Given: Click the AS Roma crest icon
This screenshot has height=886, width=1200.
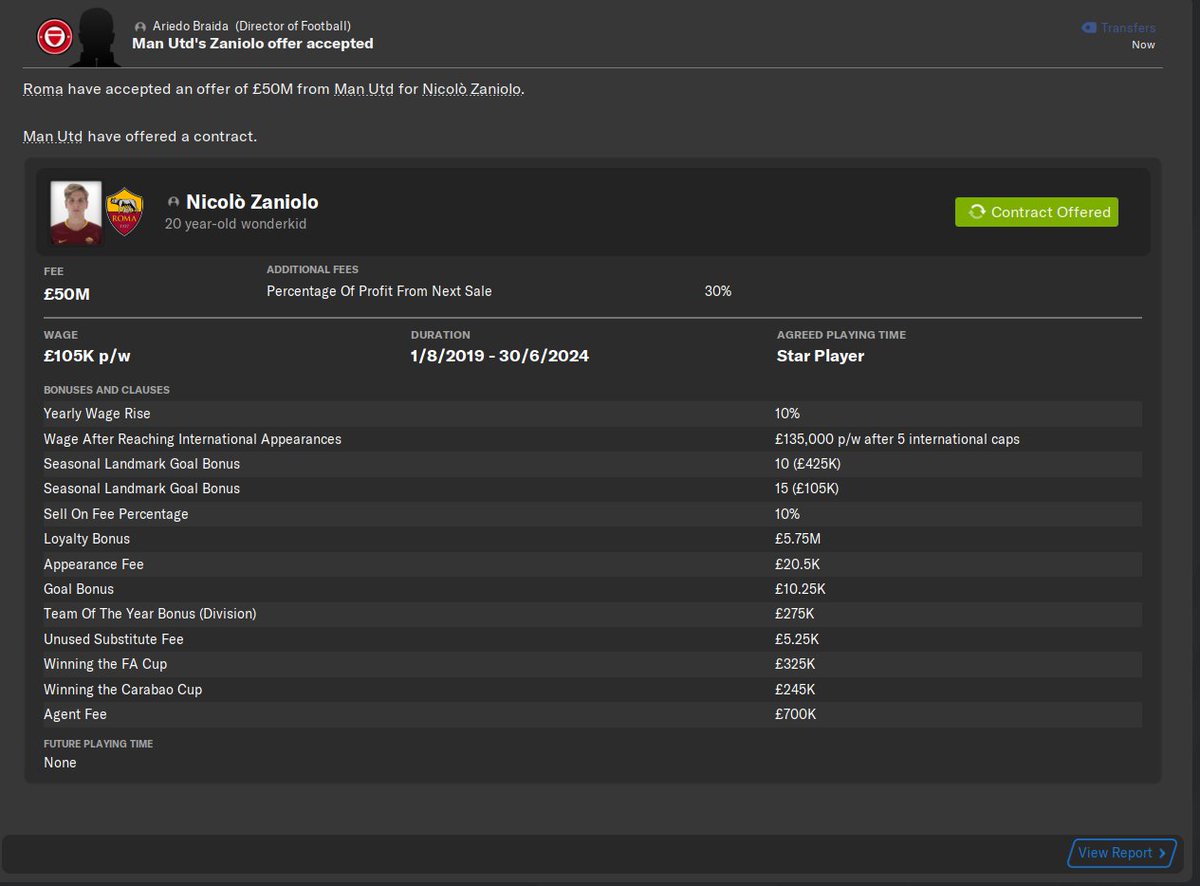Looking at the screenshot, I should pyautogui.click(x=125, y=212).
